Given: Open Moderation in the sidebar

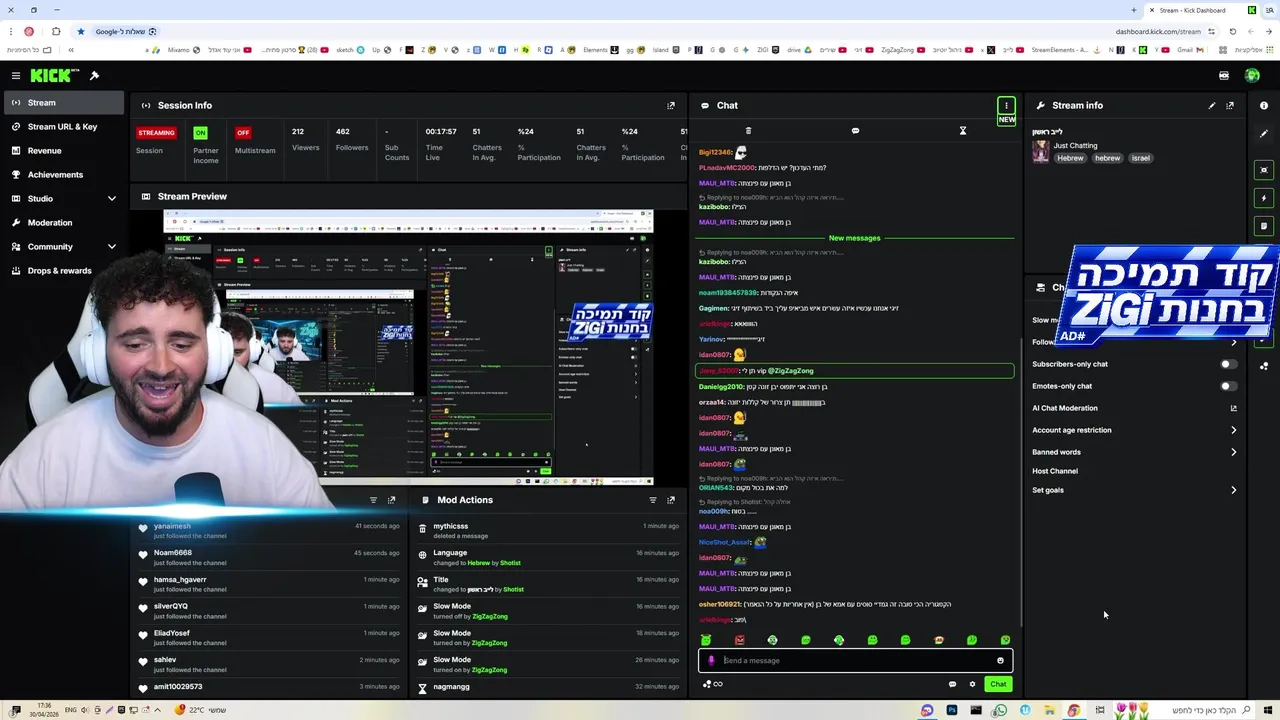Looking at the screenshot, I should (x=63, y=223).
